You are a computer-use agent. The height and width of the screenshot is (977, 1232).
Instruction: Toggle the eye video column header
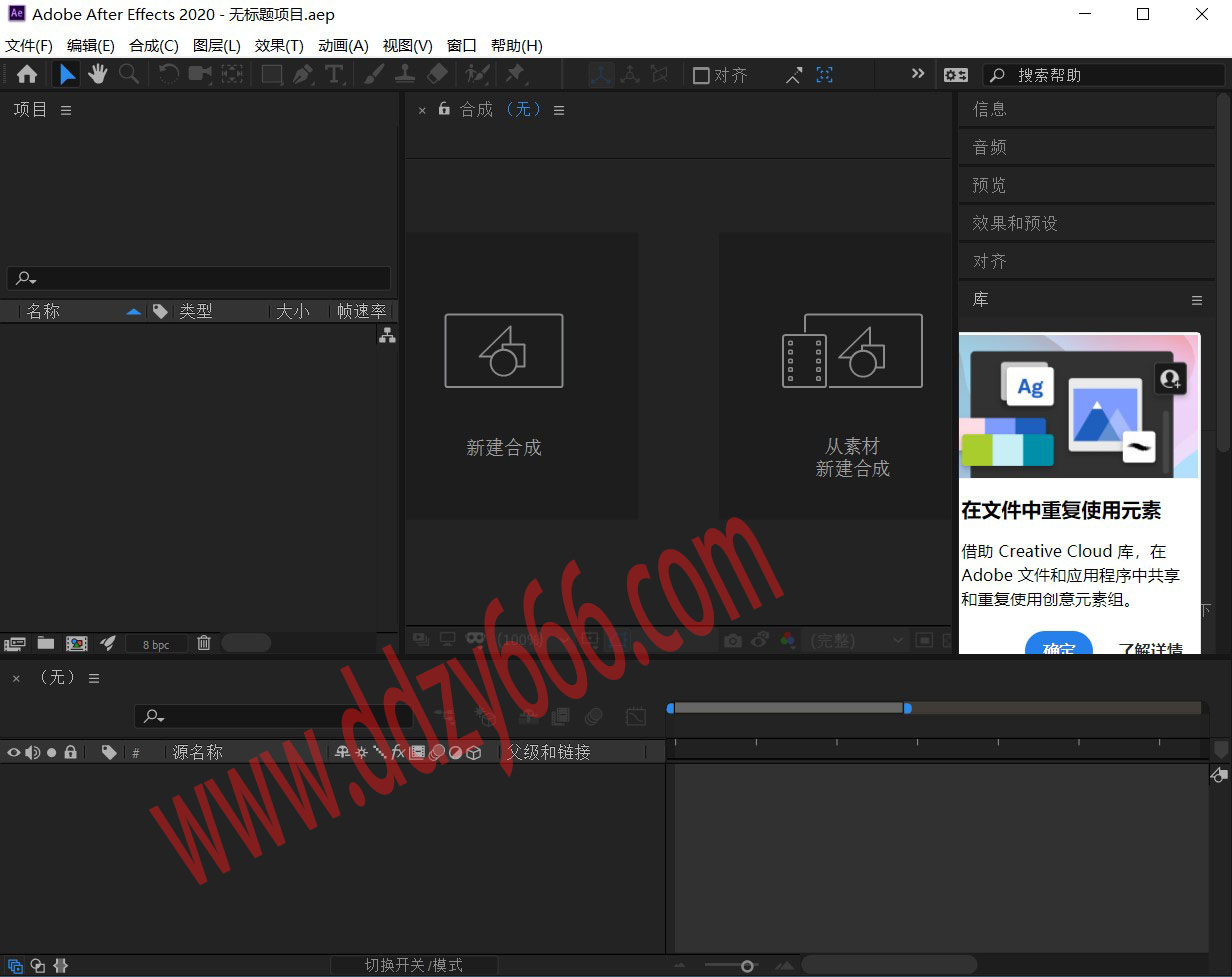(14, 752)
